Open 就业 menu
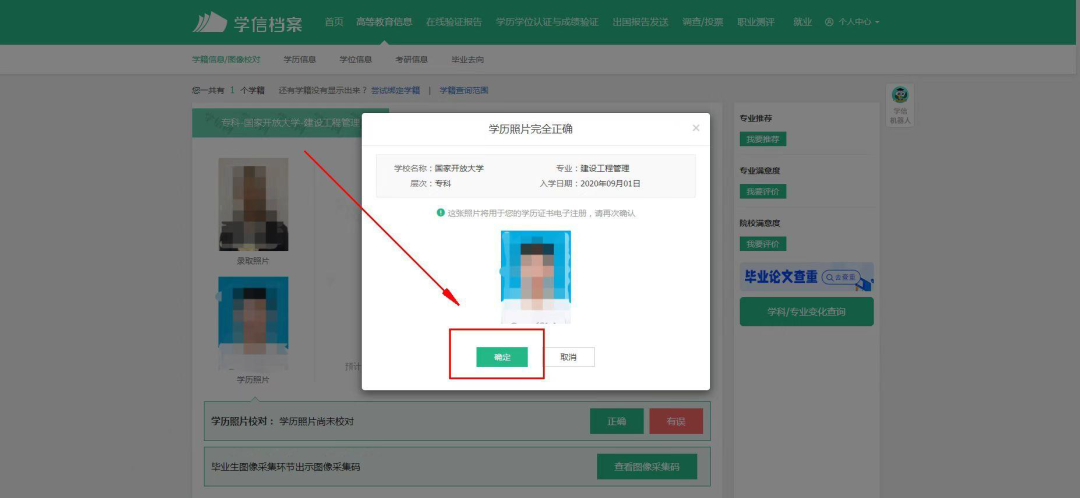The image size is (1080, 498). (x=802, y=22)
